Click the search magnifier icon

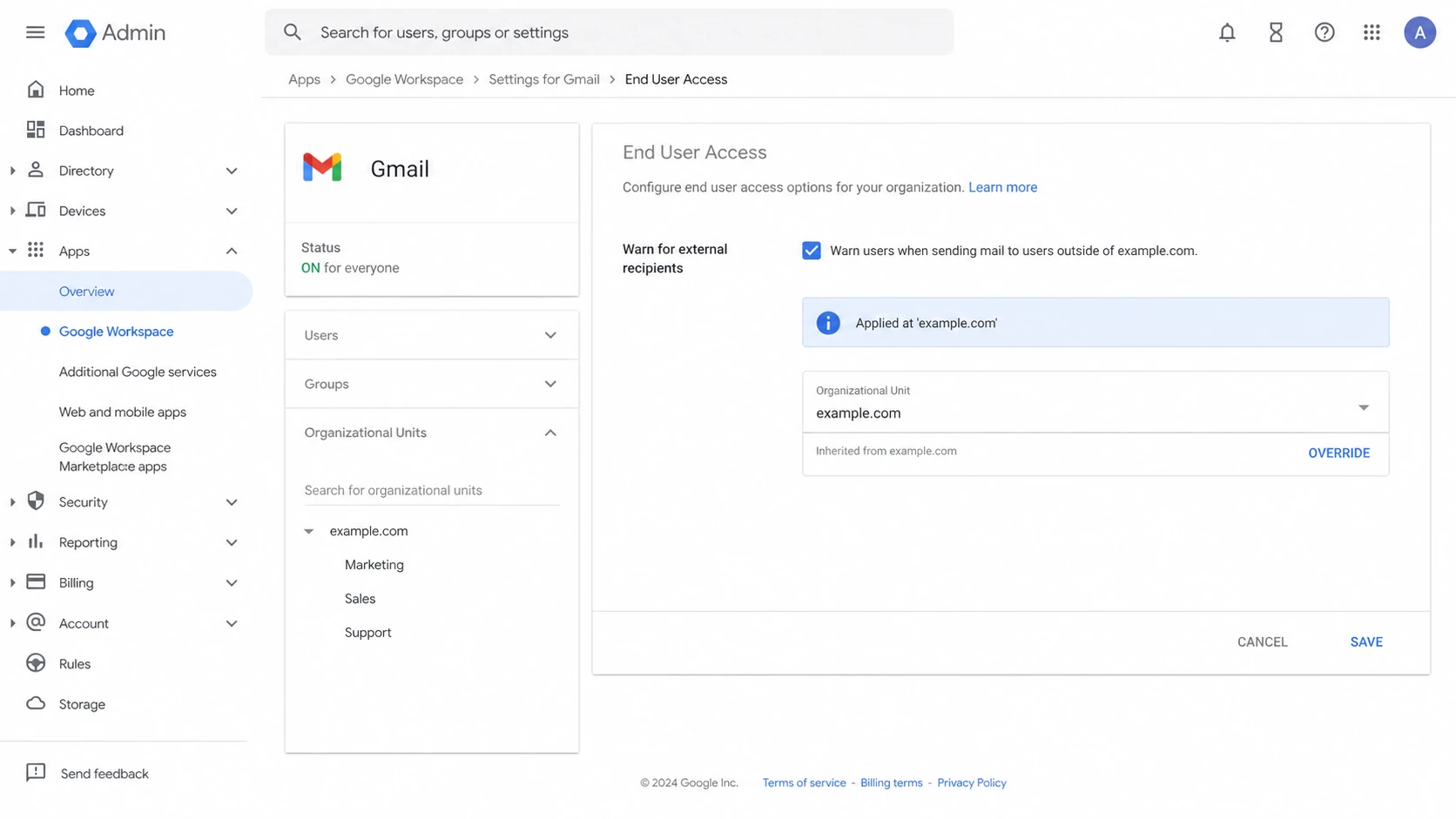click(x=293, y=32)
